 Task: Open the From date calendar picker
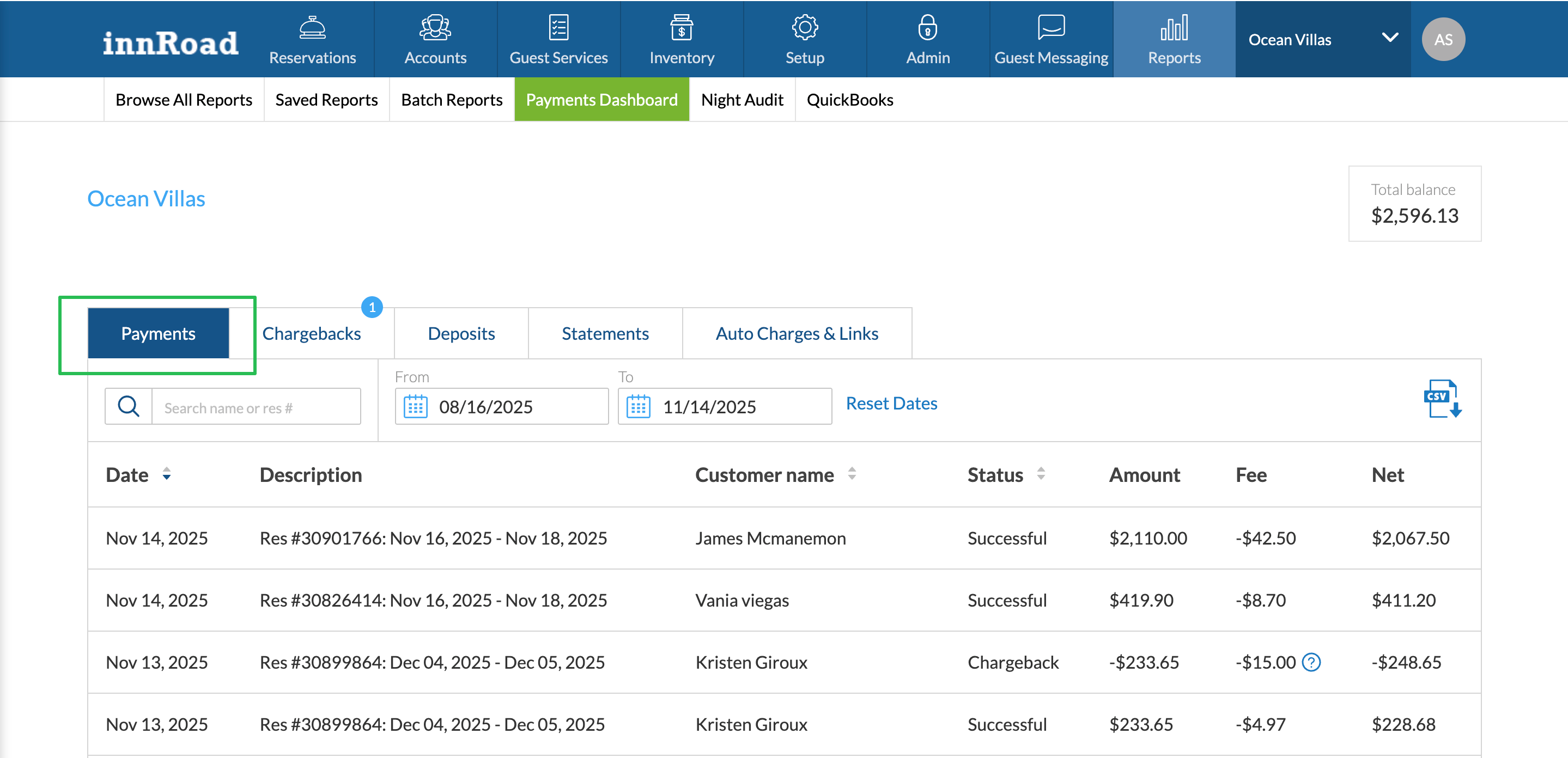pyautogui.click(x=416, y=406)
